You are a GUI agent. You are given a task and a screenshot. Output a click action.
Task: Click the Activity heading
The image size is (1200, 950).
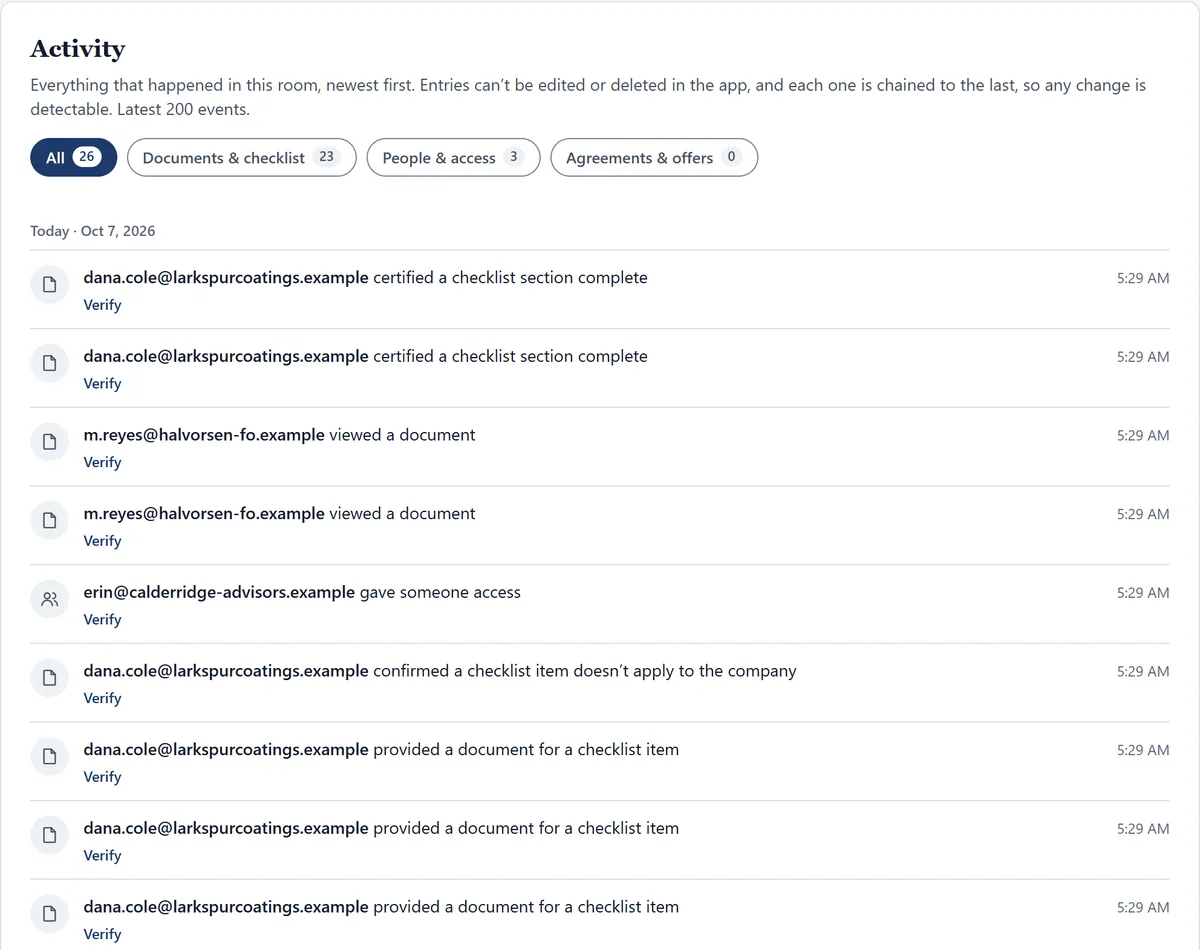tap(78, 48)
